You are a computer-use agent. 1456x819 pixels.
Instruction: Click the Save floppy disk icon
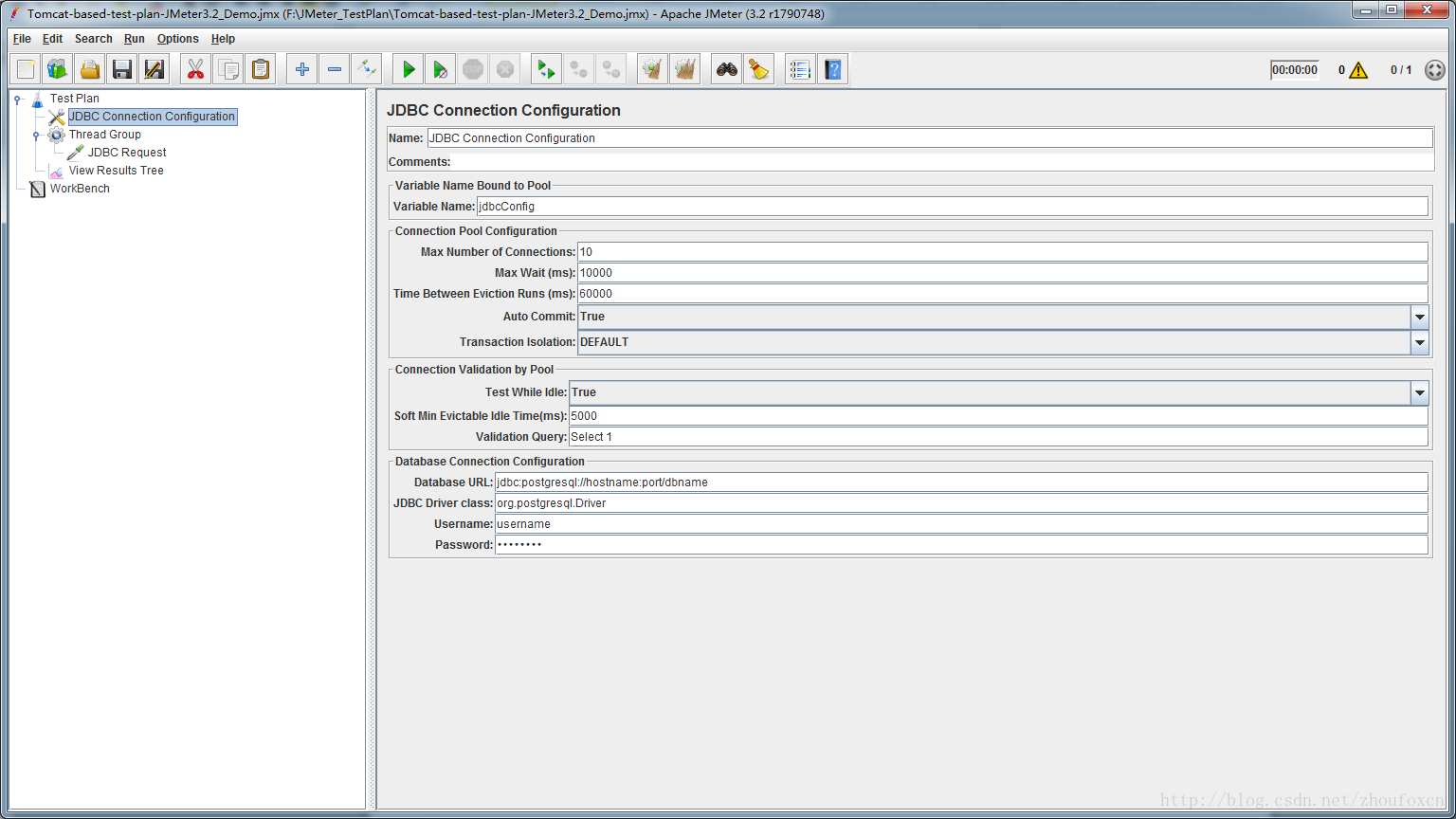coord(122,69)
